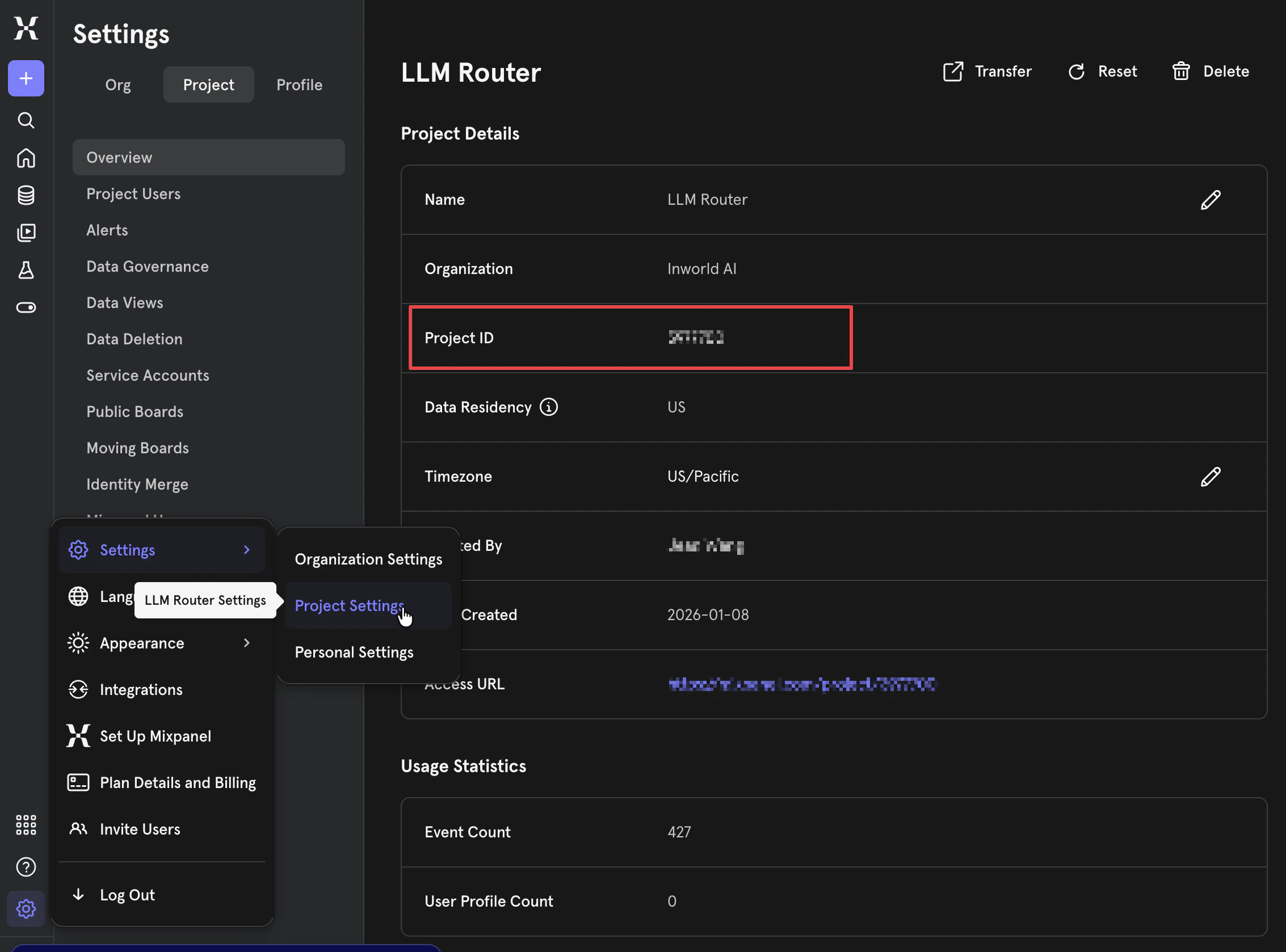Expand the Settings submenu chevron
The image size is (1286, 952).
pyautogui.click(x=247, y=550)
